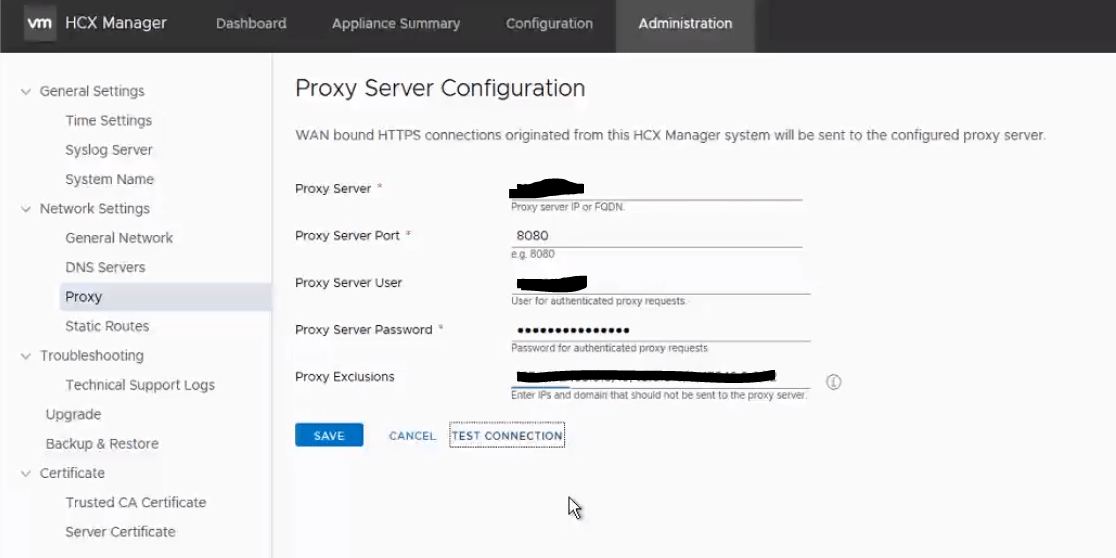Navigate to Backup & Restore
Screen dimensions: 1116x558
click(x=102, y=444)
